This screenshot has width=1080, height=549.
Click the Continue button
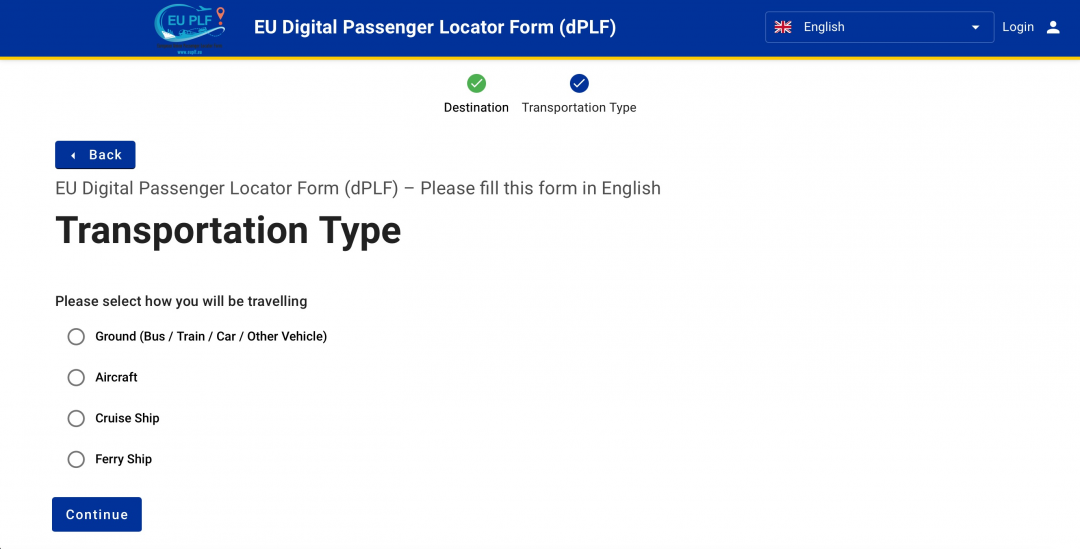click(97, 515)
